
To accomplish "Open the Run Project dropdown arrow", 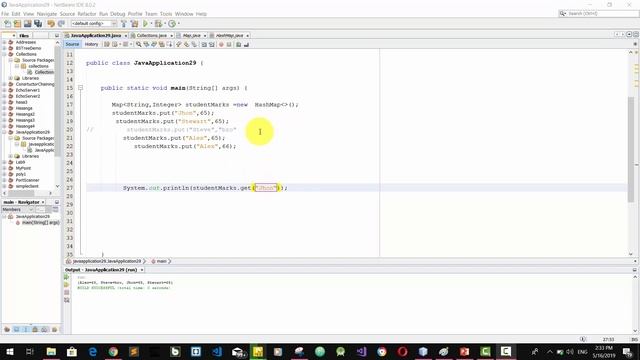I will point(151,24).
